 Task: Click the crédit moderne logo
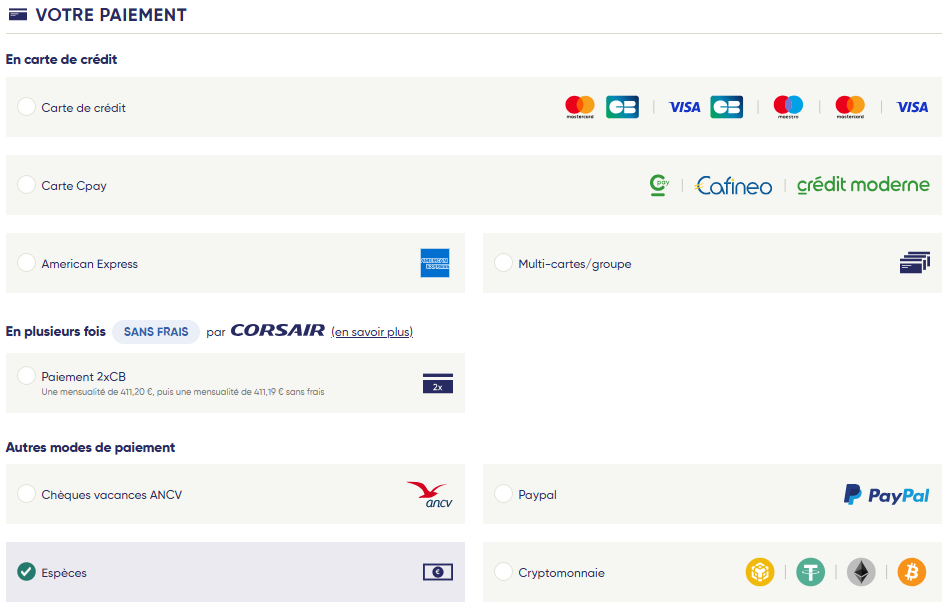click(x=863, y=185)
